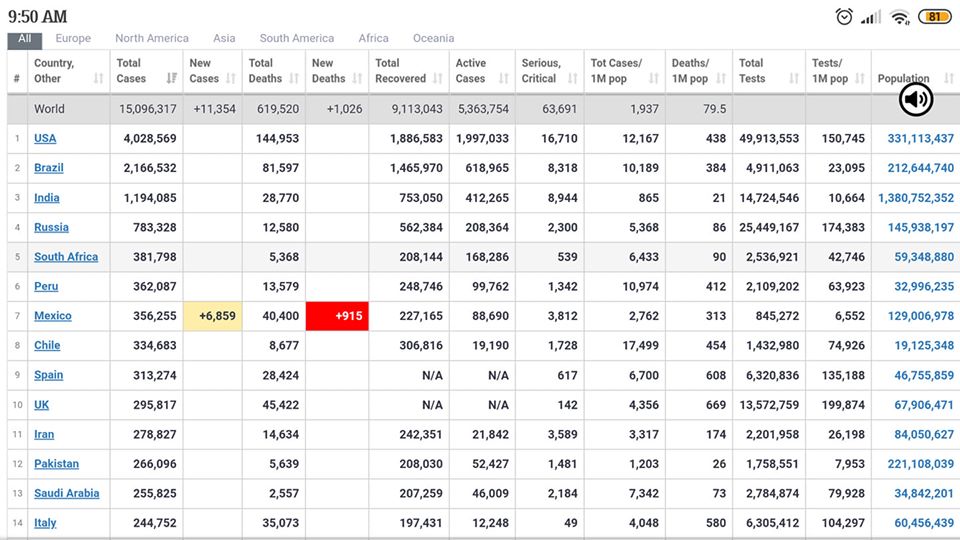Sort table by Total Deaths arrows
960x540 pixels.
[294, 78]
